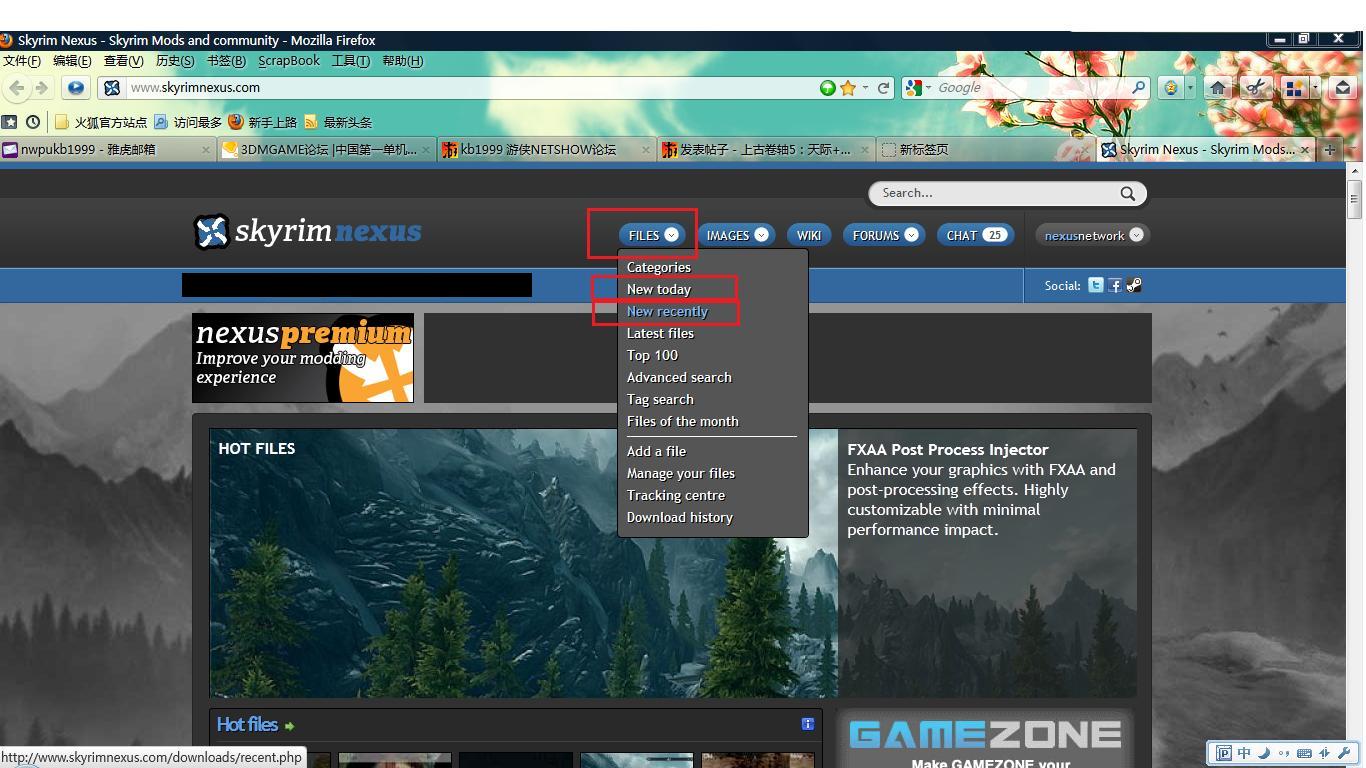The image size is (1366, 768).
Task: Click the Facebook social icon
Action: pos(1115,285)
